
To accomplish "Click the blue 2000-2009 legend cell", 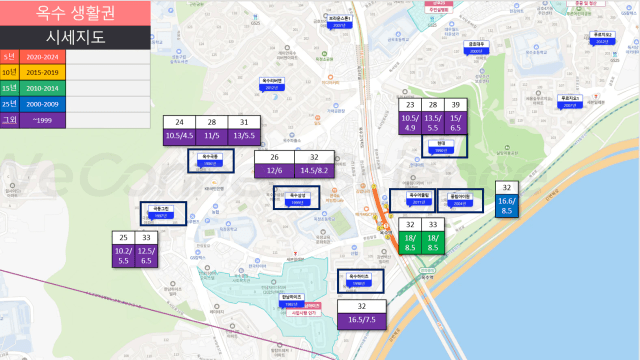I will (x=42, y=104).
